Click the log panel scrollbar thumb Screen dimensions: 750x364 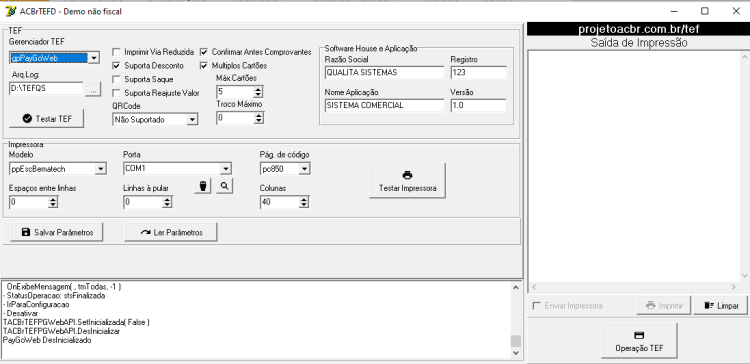[515, 341]
